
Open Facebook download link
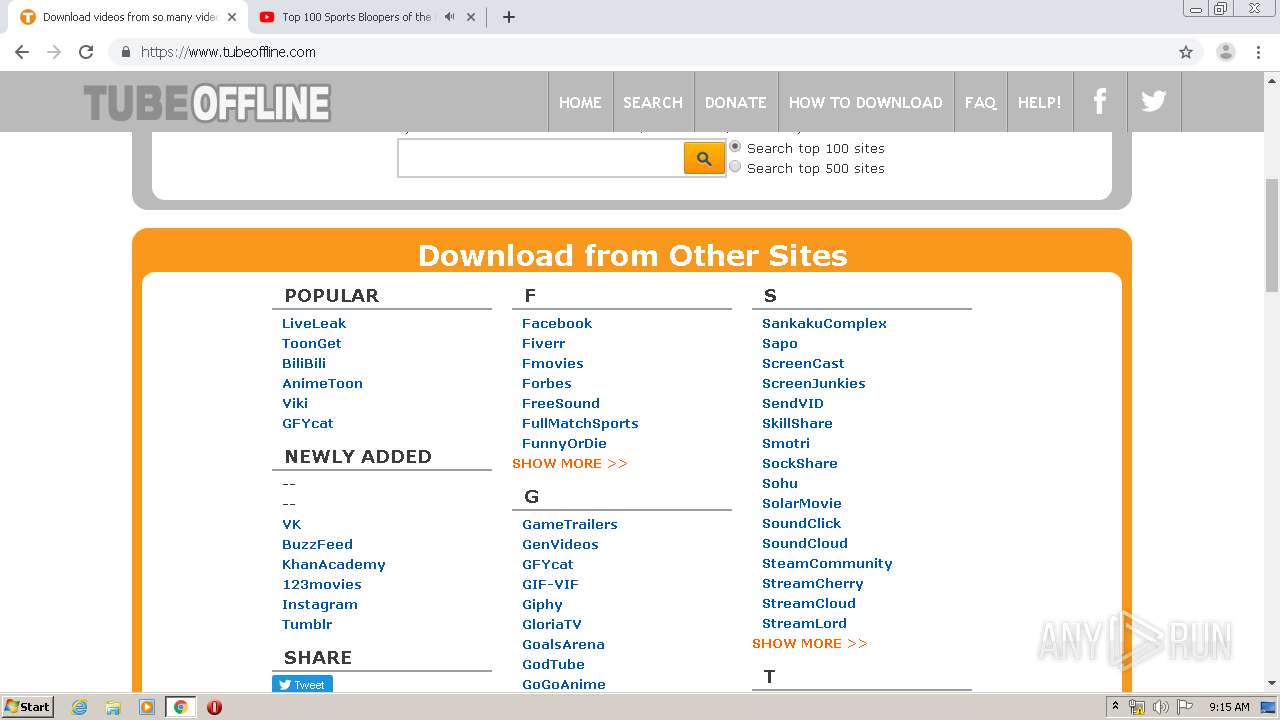557,323
